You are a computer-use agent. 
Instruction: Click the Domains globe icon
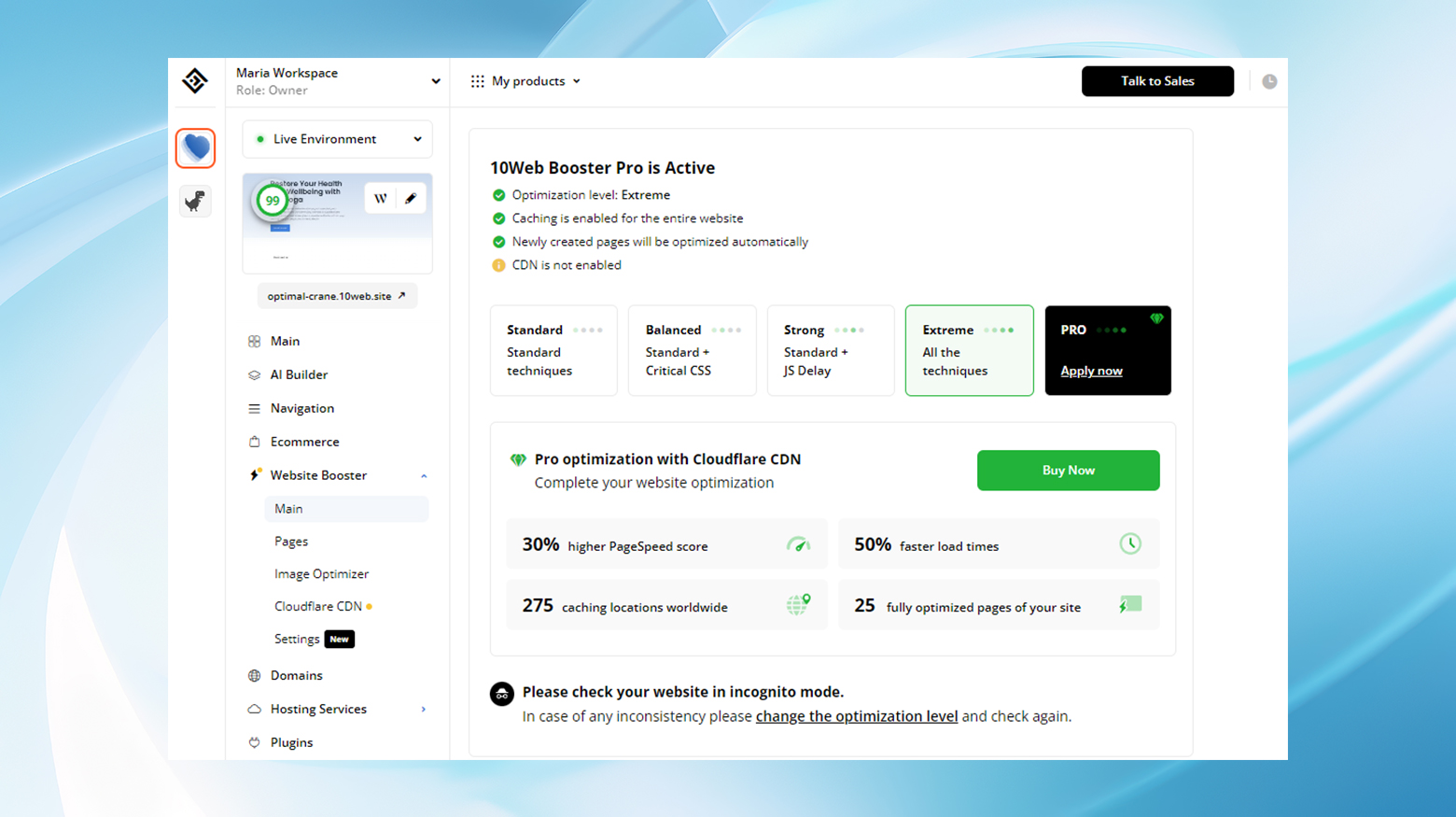point(255,675)
